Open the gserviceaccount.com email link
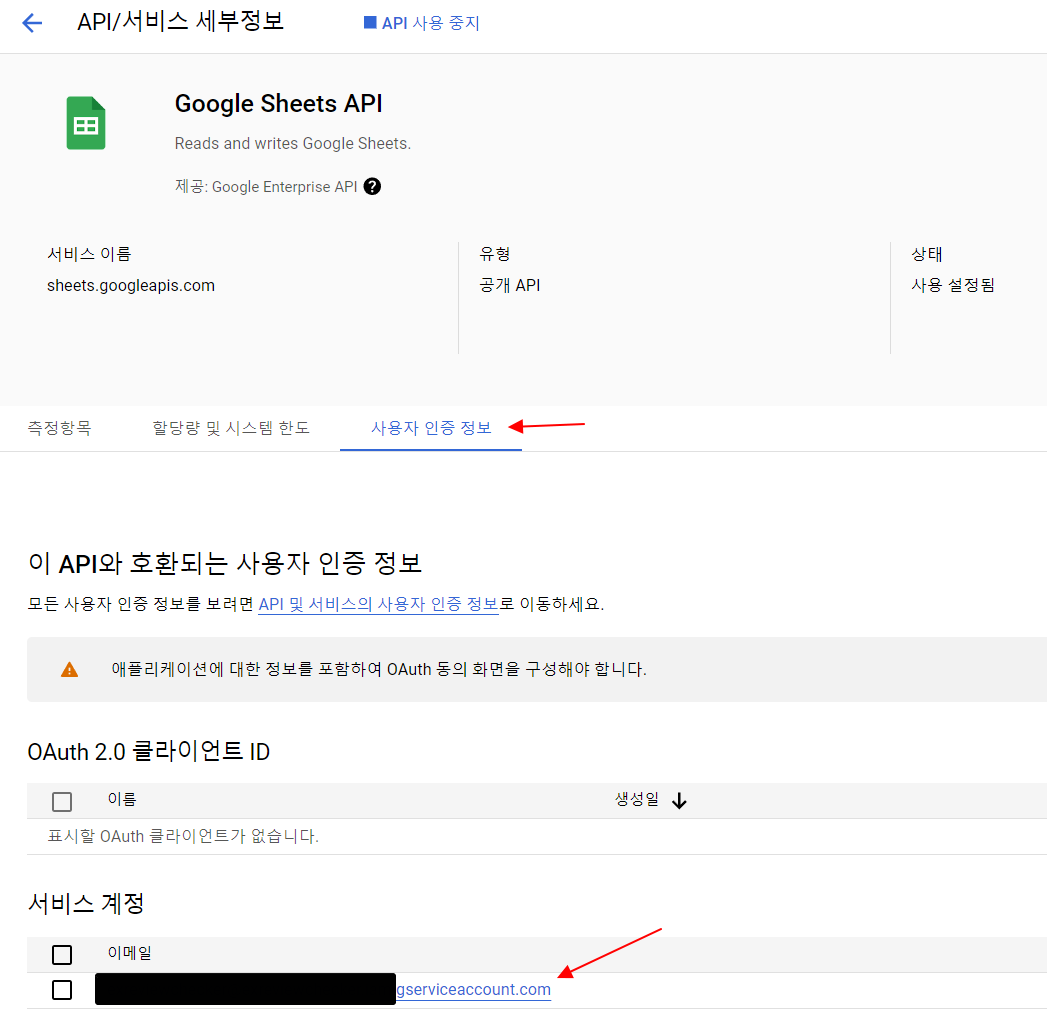 473,989
